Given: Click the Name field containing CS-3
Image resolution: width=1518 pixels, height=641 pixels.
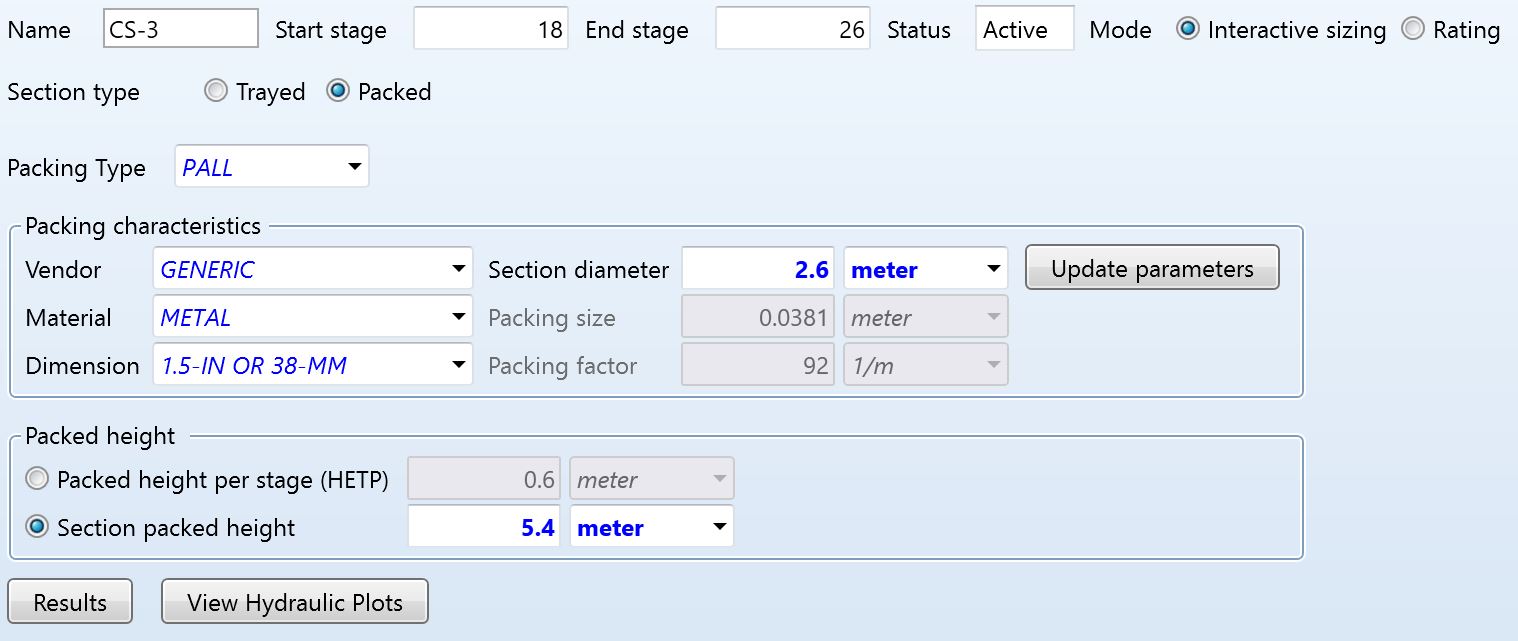Looking at the screenshot, I should tap(181, 30).
